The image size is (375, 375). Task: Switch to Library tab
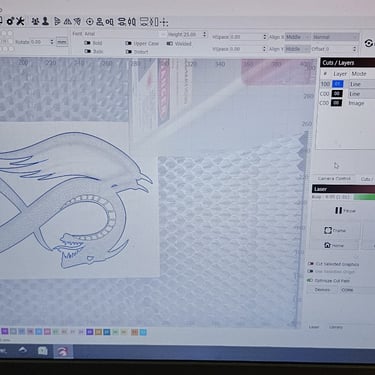coord(336,327)
